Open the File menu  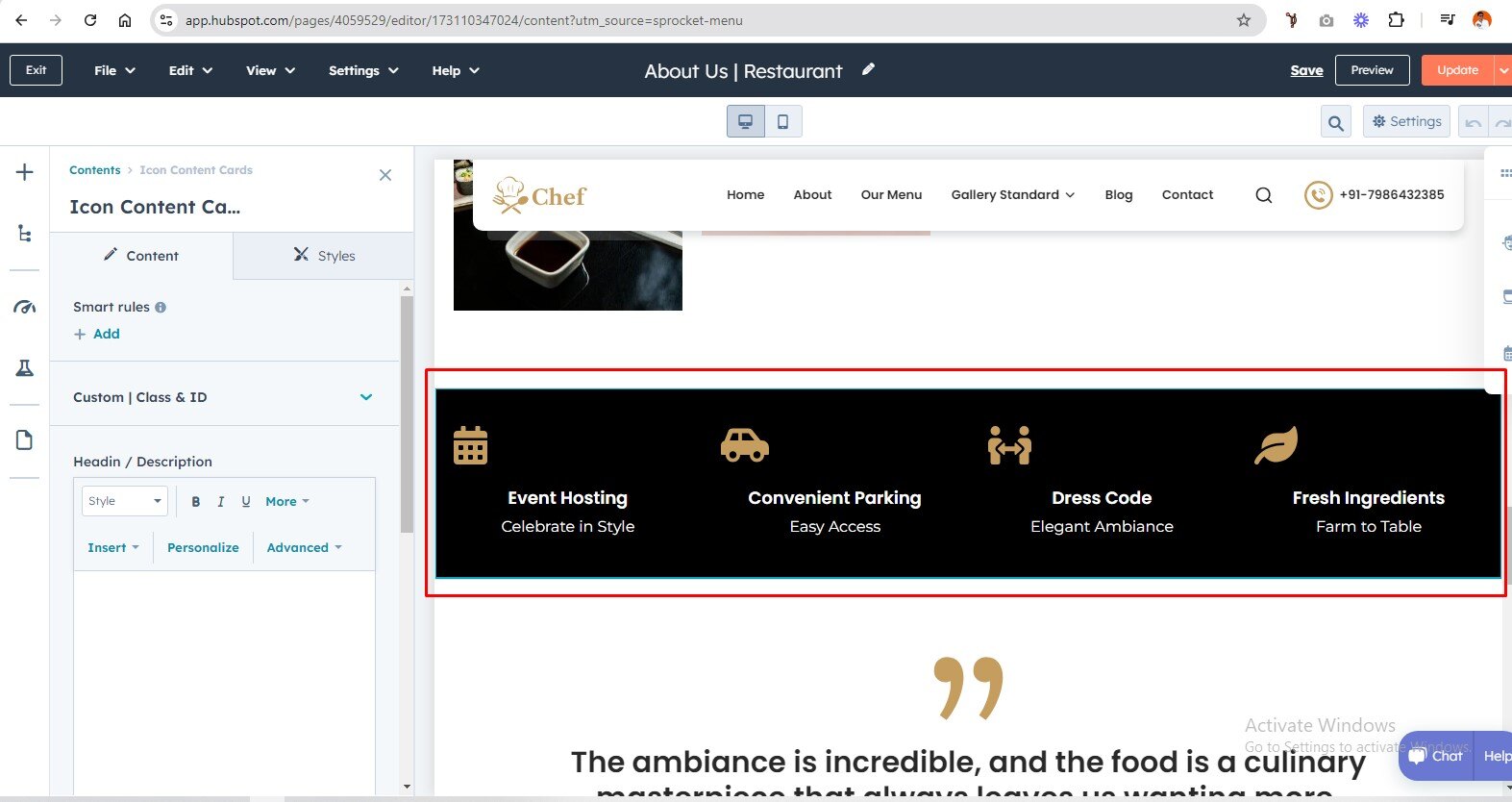114,70
